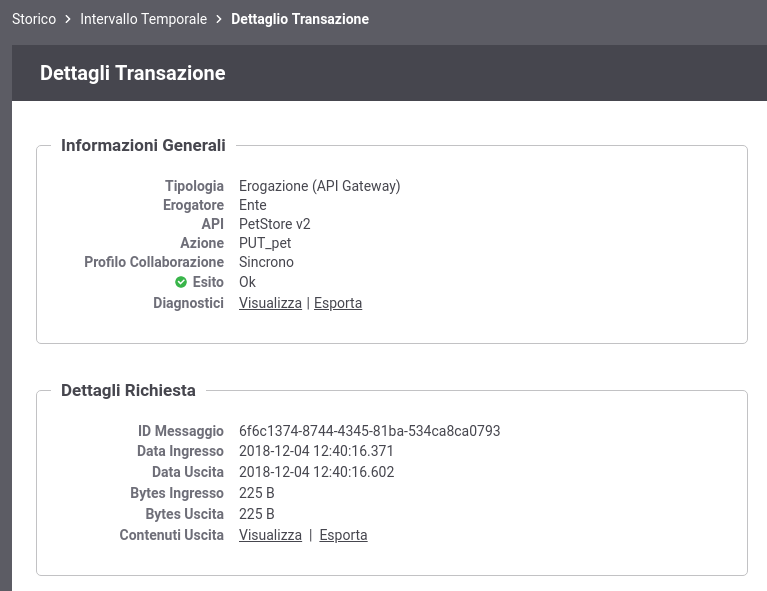Click the Bytes Ingresso 225 B value
Viewport: 767px width, 591px height.
coord(256,493)
